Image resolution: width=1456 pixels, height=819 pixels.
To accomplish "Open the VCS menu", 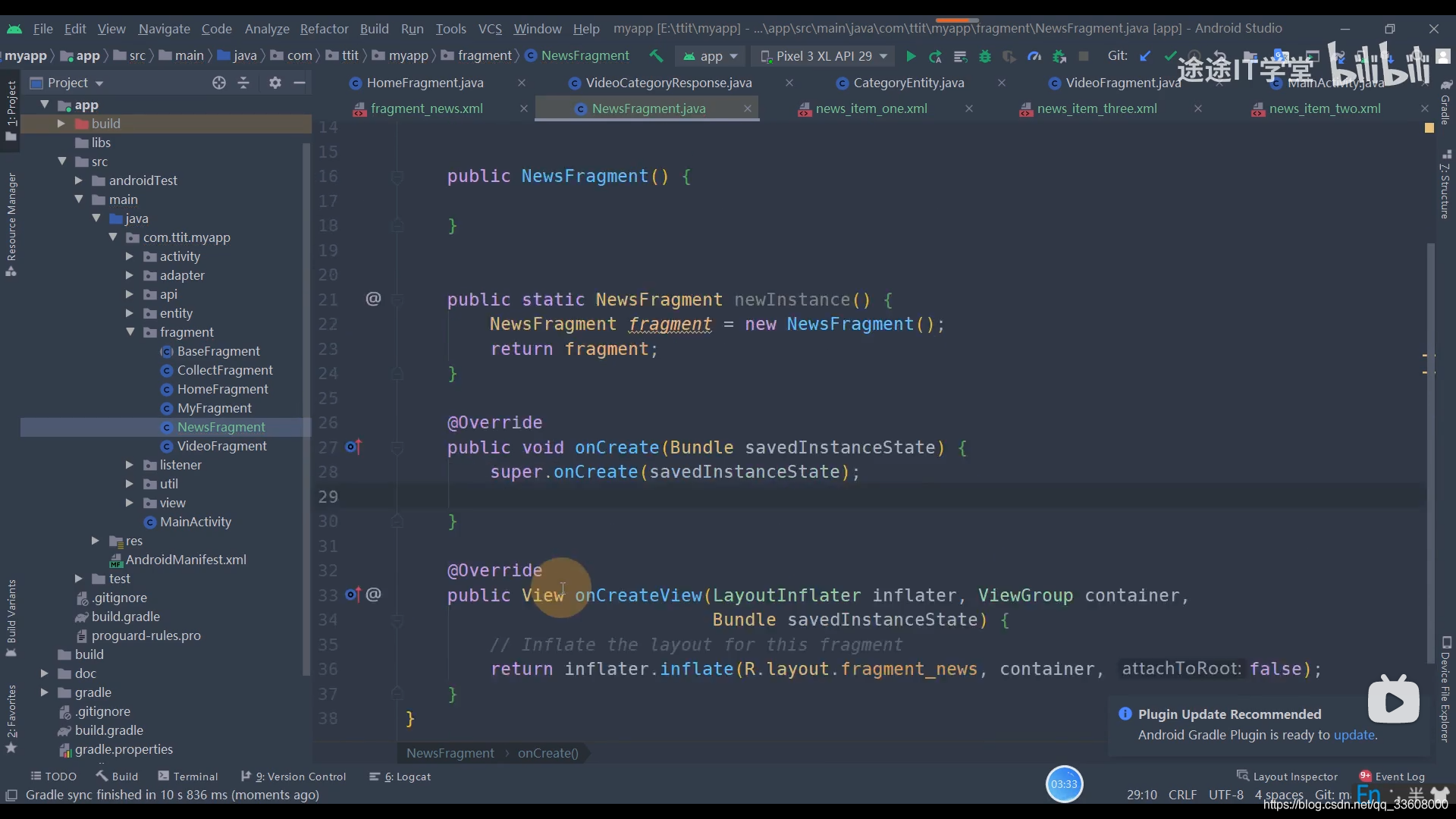I will [x=490, y=29].
